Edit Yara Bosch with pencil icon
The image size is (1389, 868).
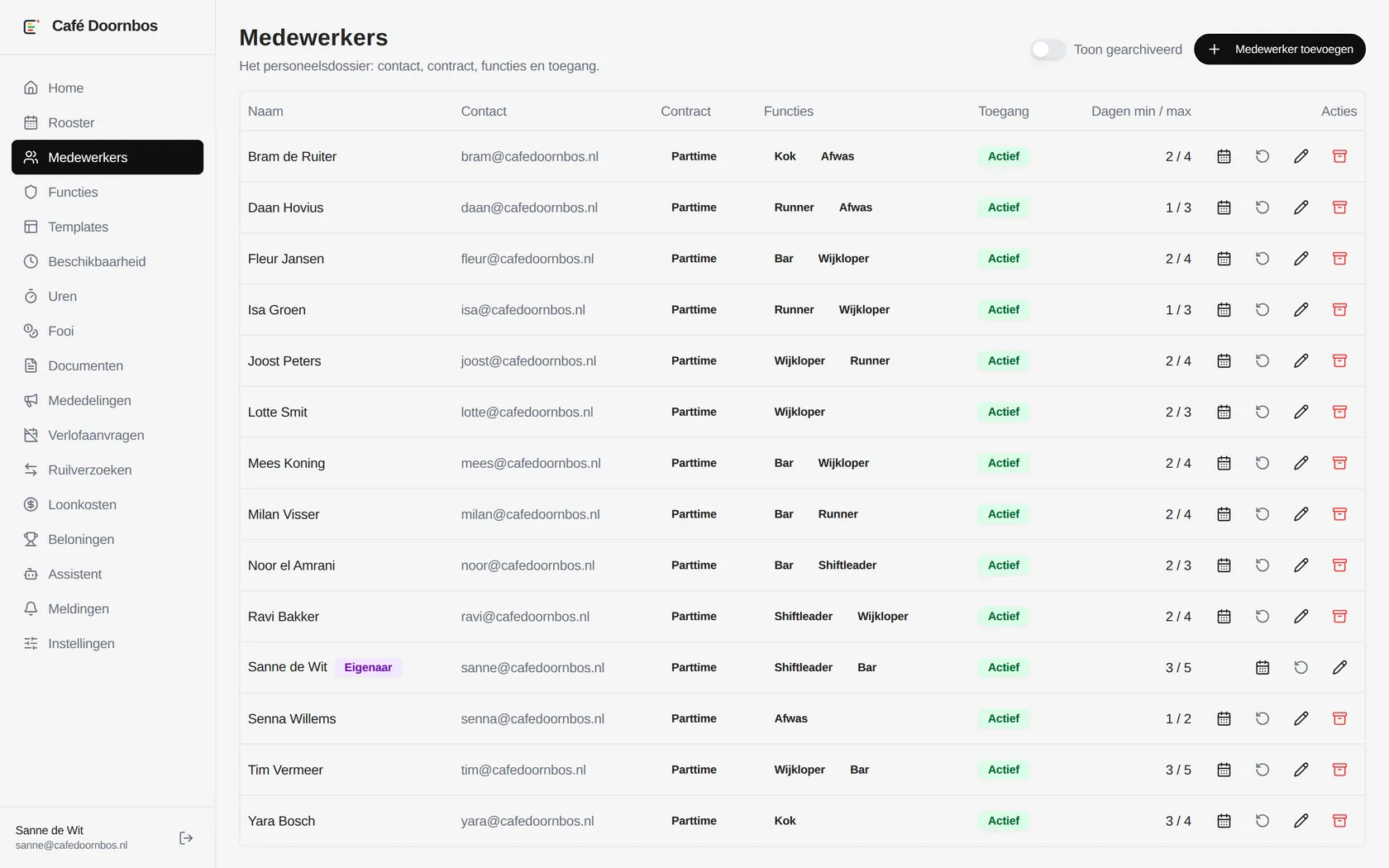point(1301,821)
